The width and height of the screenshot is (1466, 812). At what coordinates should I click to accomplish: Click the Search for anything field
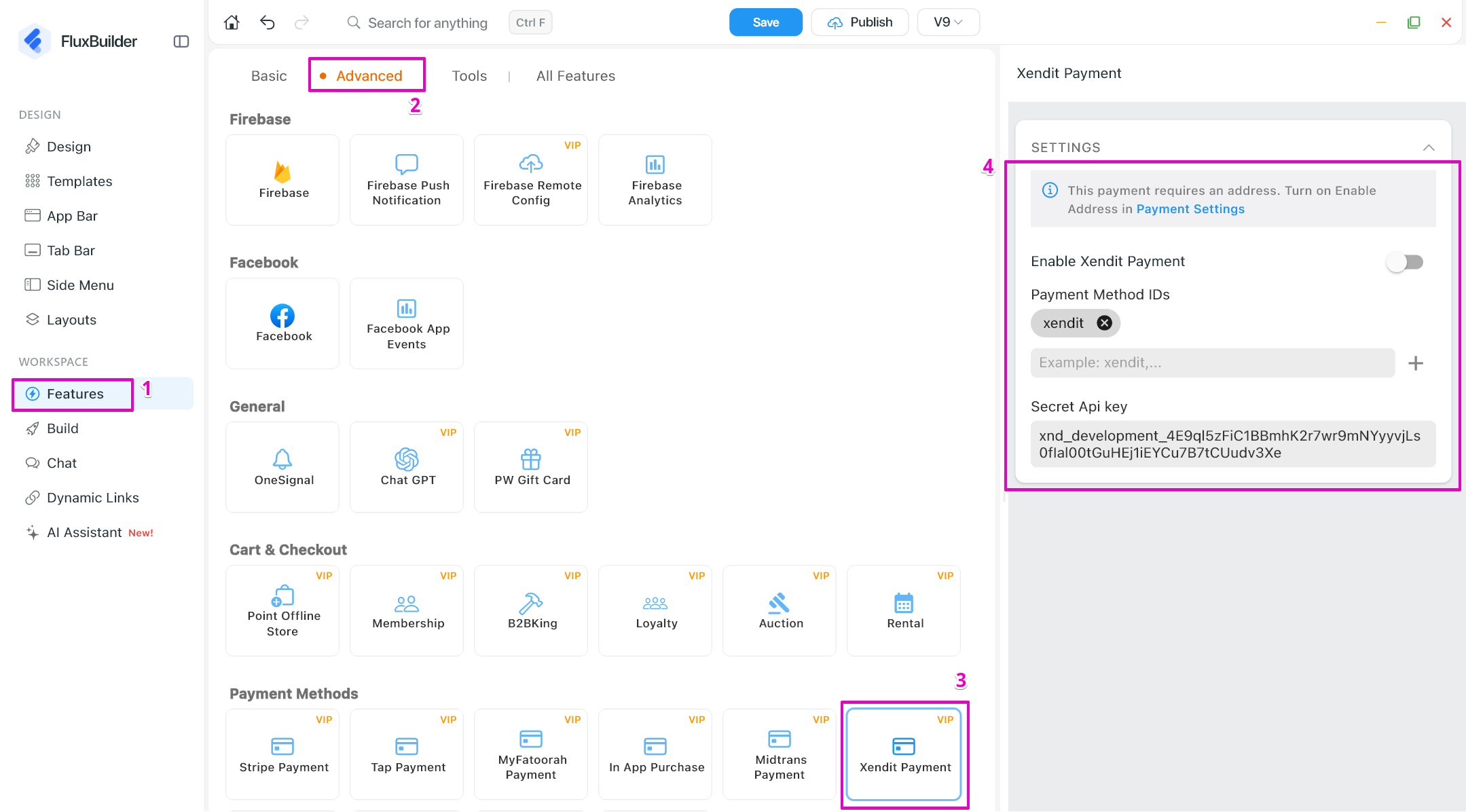(427, 23)
